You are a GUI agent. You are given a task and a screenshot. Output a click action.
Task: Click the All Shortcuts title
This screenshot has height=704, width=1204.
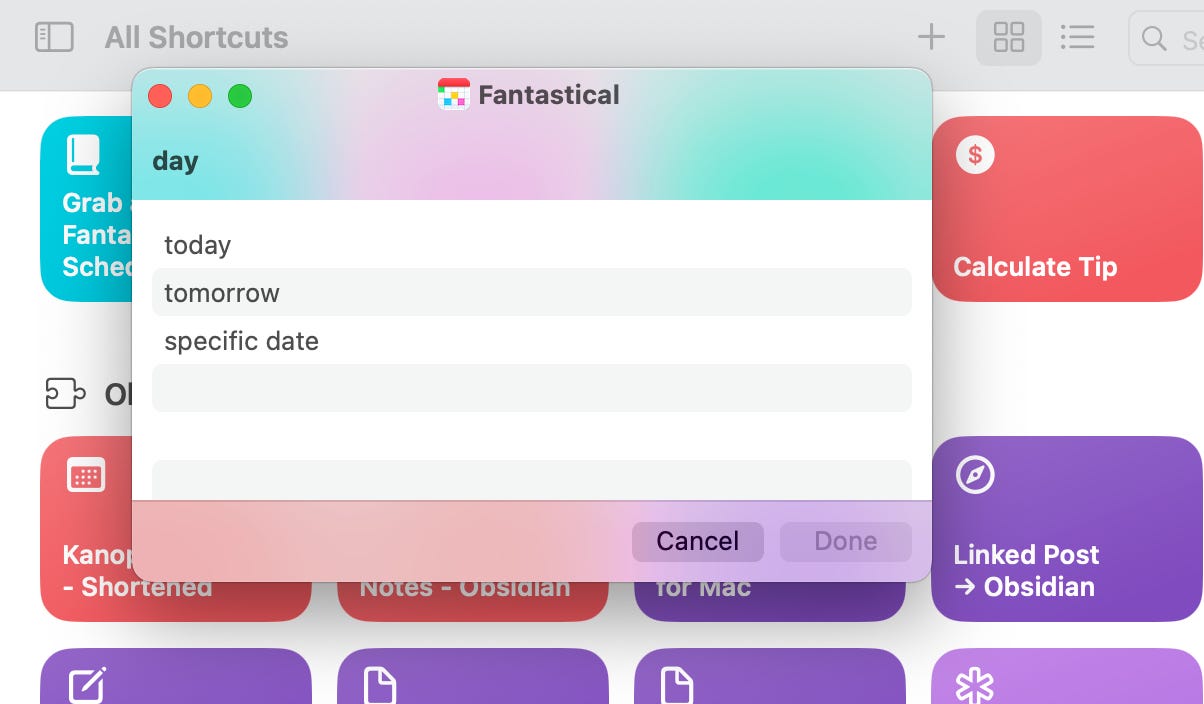196,38
